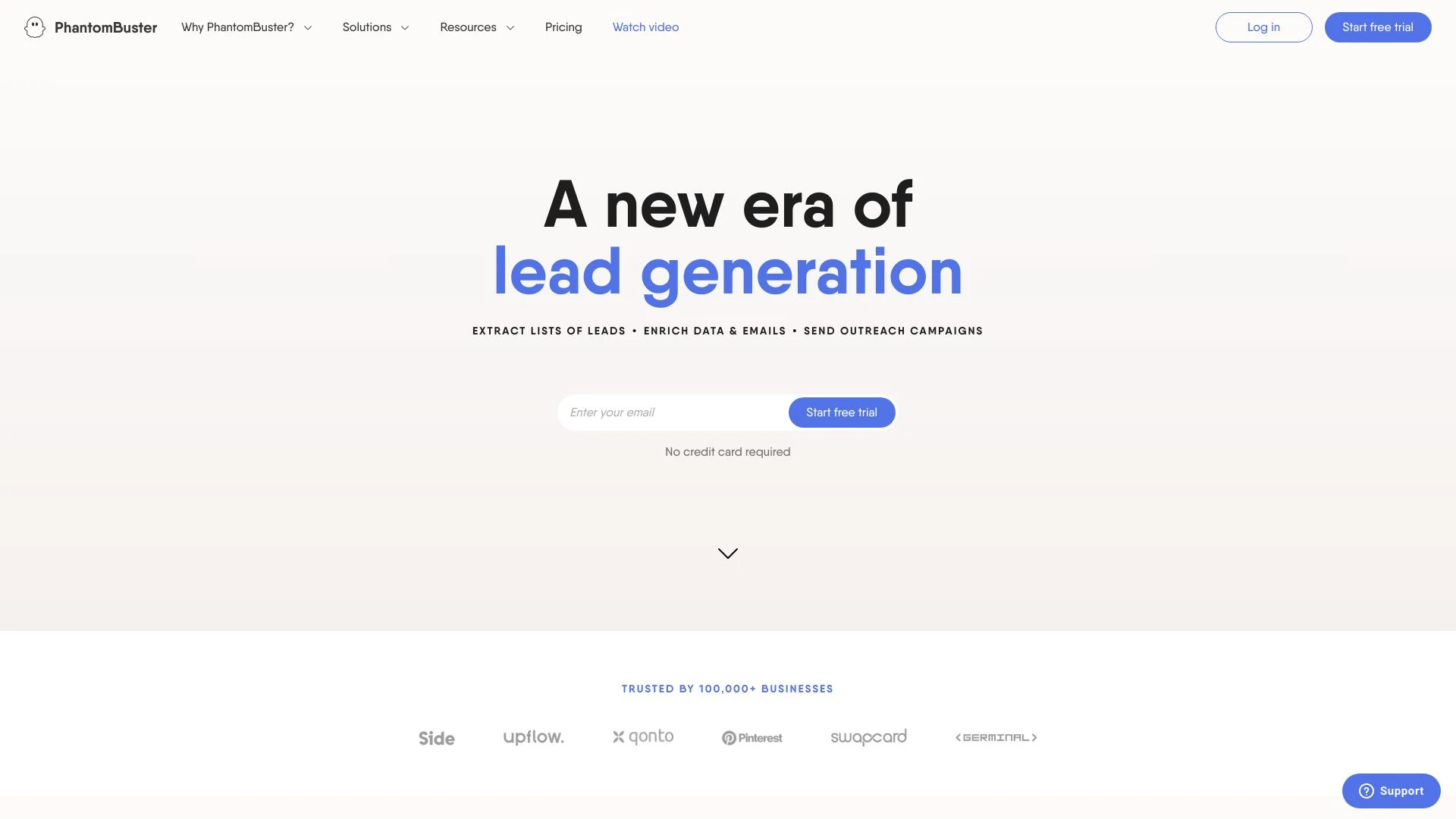The width and height of the screenshot is (1456, 819).
Task: Click the Pinterest logo in trusted companies
Action: point(752,738)
